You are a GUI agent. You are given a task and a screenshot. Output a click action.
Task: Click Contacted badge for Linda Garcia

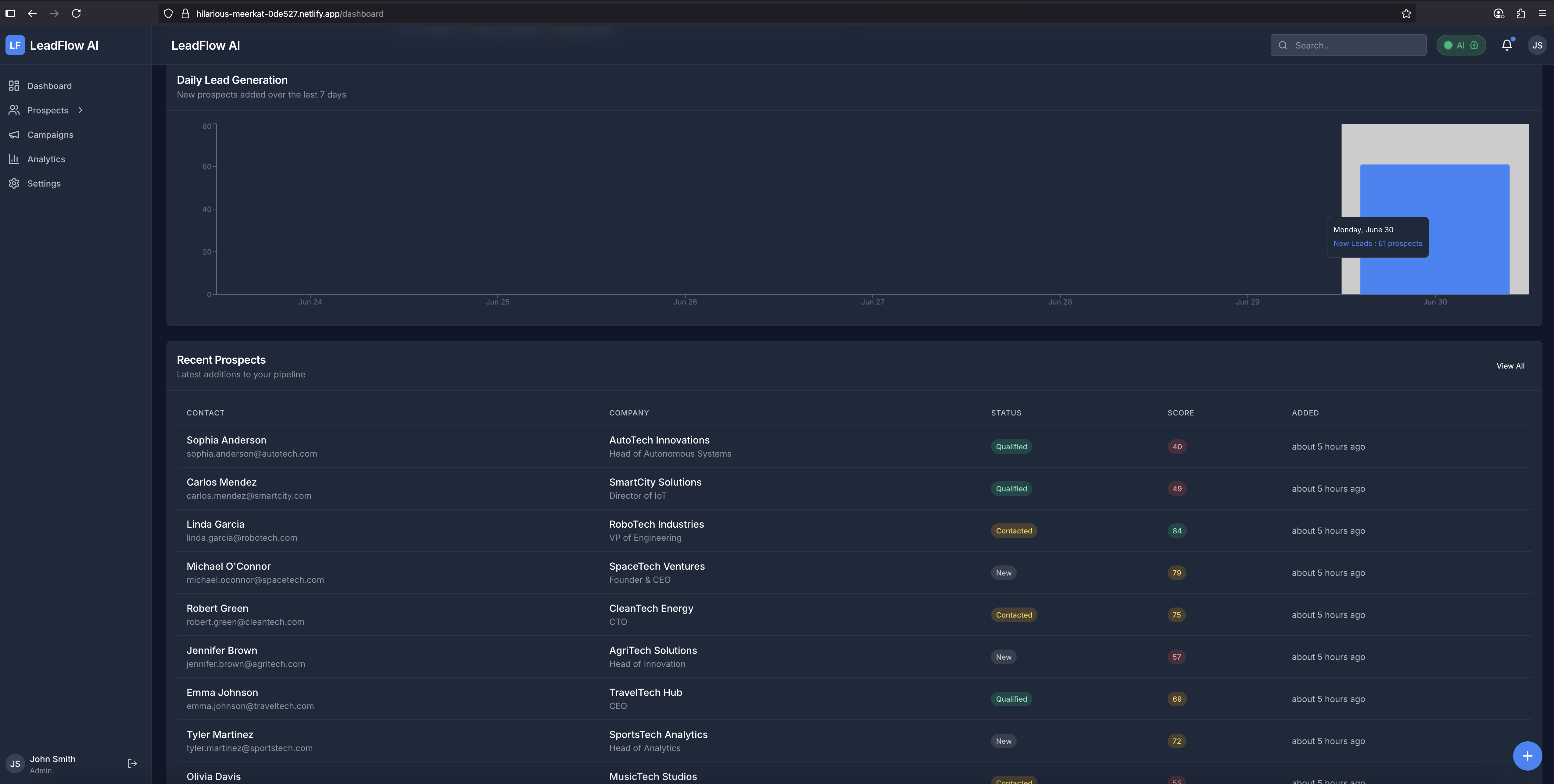tap(1013, 531)
